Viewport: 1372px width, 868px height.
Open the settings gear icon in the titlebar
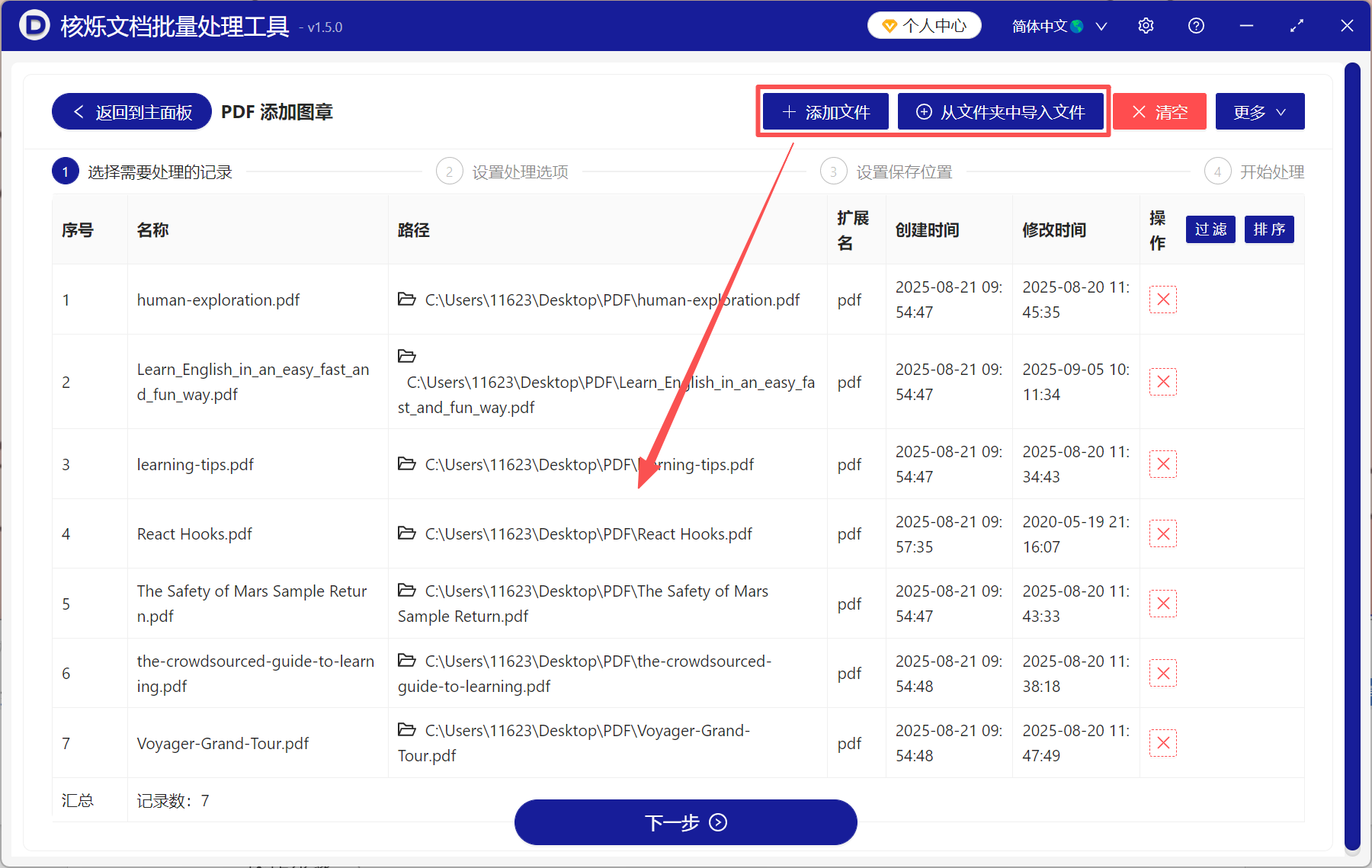(1146, 25)
